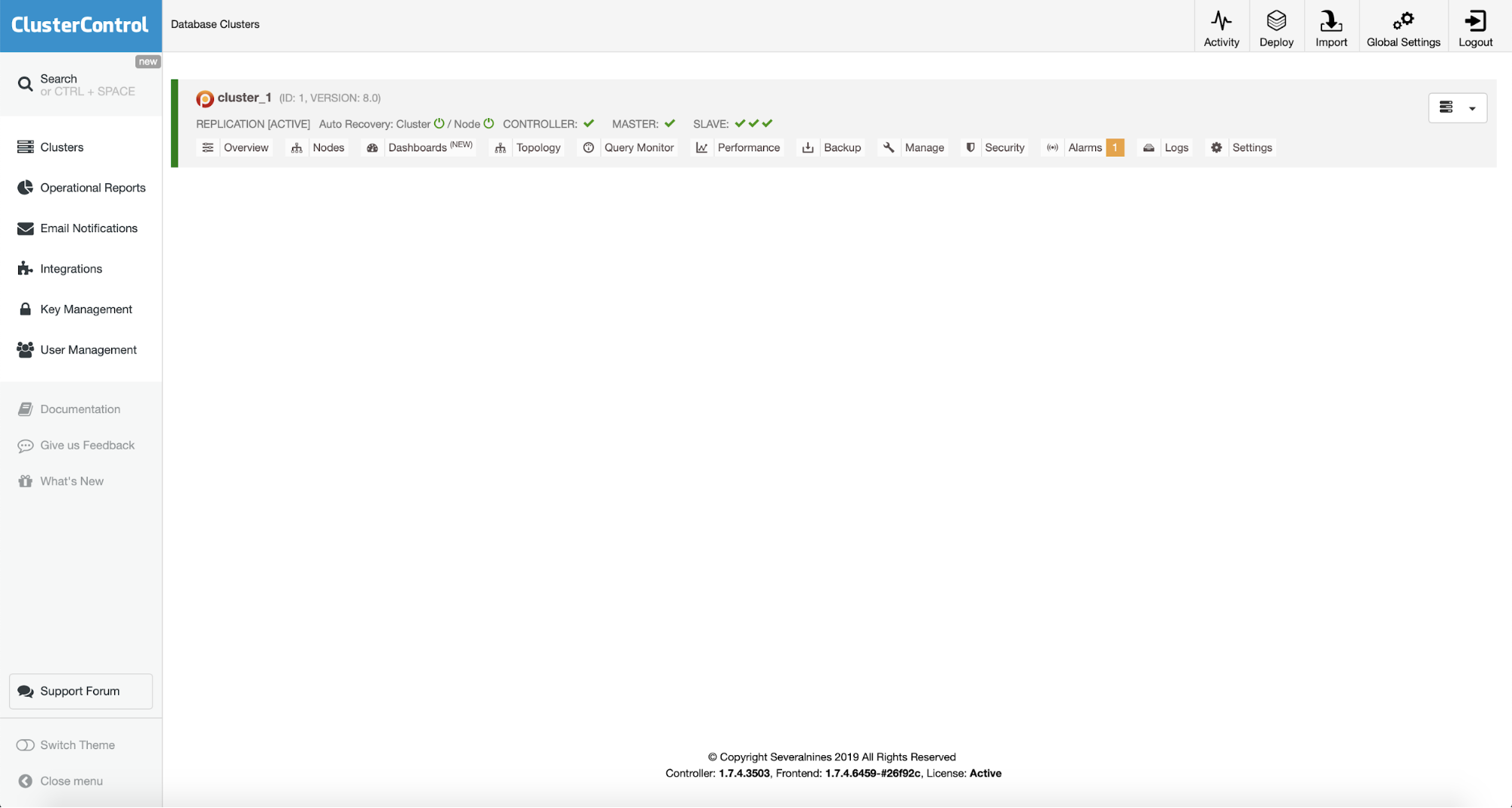Click the Dashboards gauge icon
This screenshot has height=808, width=1512.
[x=372, y=148]
